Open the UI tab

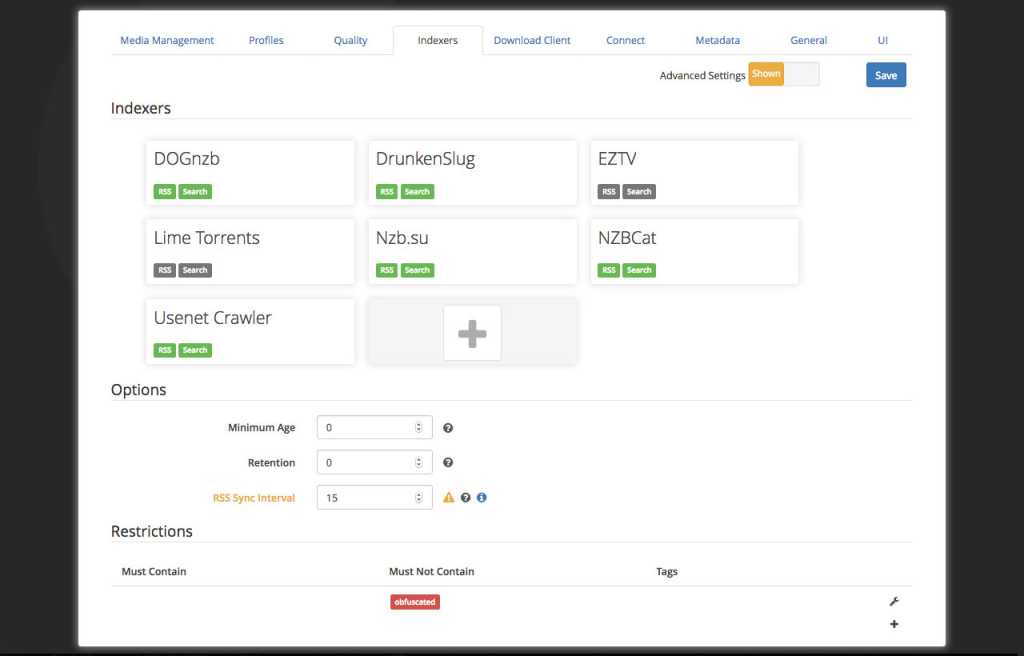click(882, 40)
